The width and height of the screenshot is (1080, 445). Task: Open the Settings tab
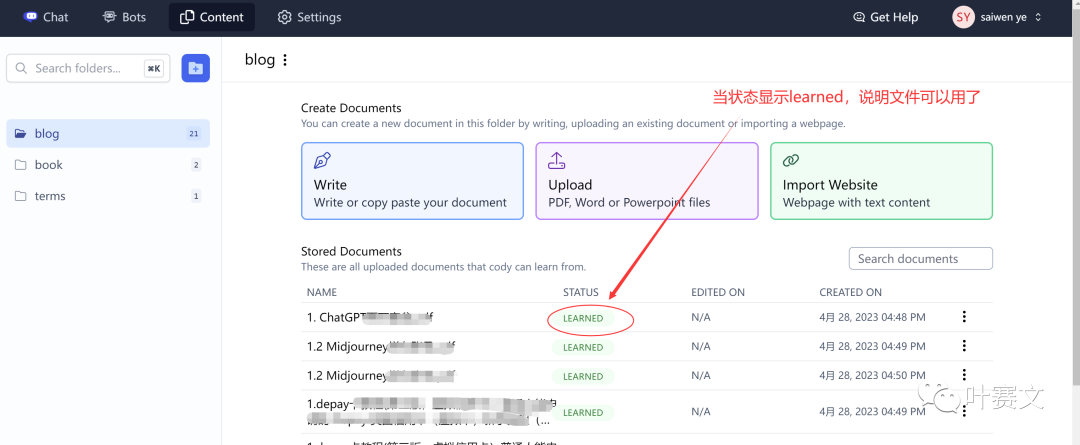pyautogui.click(x=309, y=17)
